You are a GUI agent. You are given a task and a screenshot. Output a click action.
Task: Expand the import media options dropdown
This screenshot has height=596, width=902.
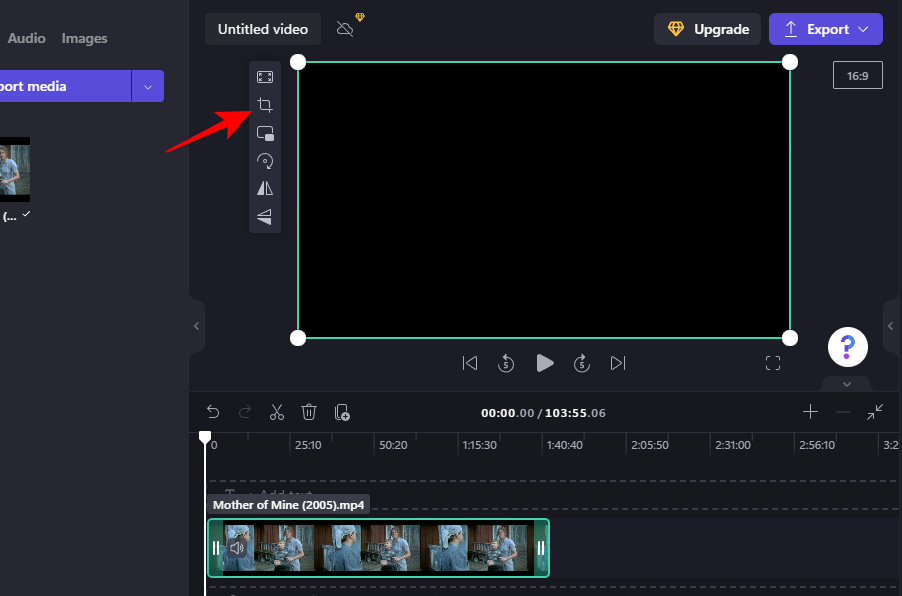click(x=147, y=86)
